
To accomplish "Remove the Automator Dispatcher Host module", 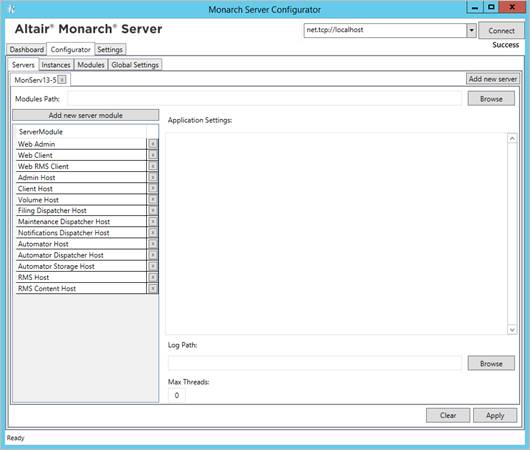I will tap(153, 255).
